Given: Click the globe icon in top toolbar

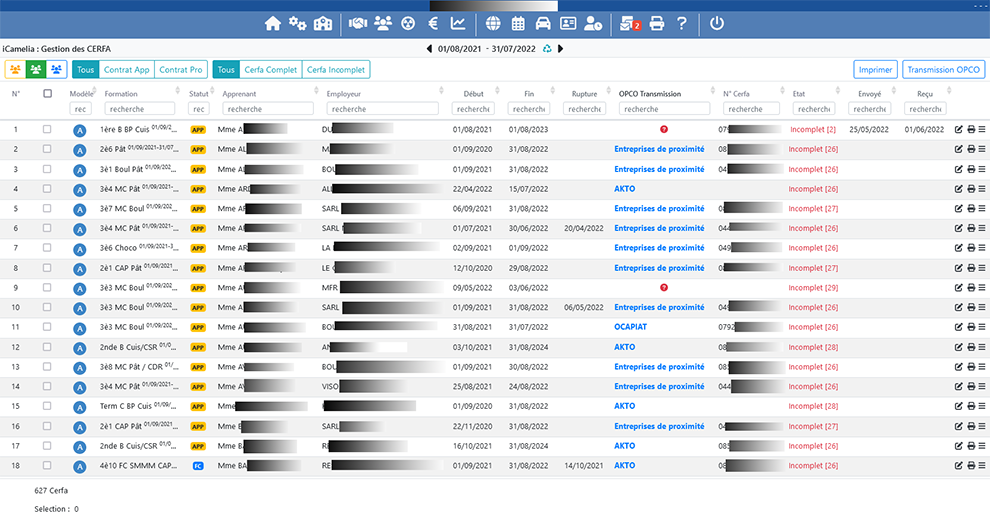Looking at the screenshot, I should (493, 24).
